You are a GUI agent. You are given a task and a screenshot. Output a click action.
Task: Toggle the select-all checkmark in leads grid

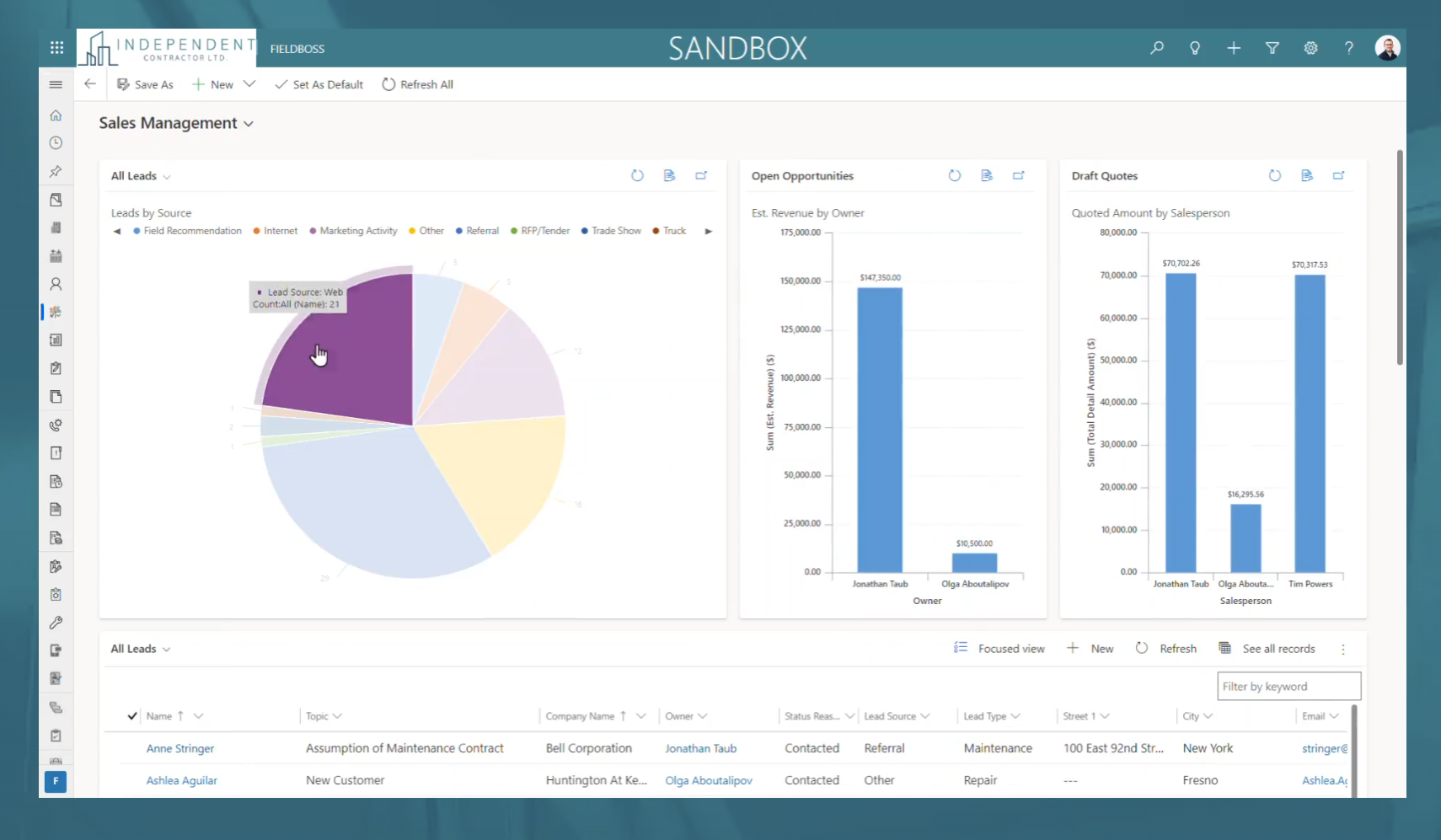pyautogui.click(x=132, y=716)
